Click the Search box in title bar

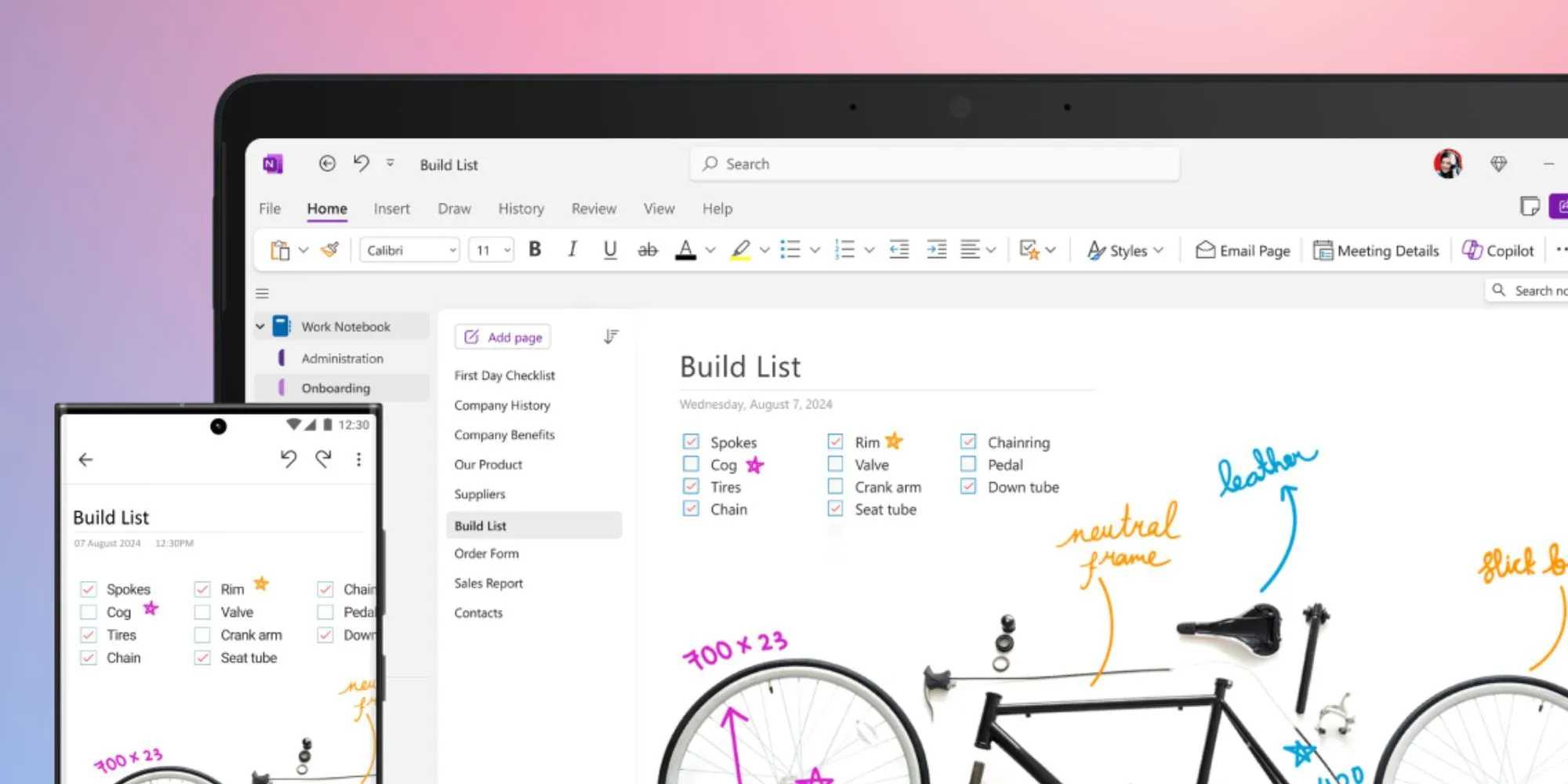coord(935,164)
